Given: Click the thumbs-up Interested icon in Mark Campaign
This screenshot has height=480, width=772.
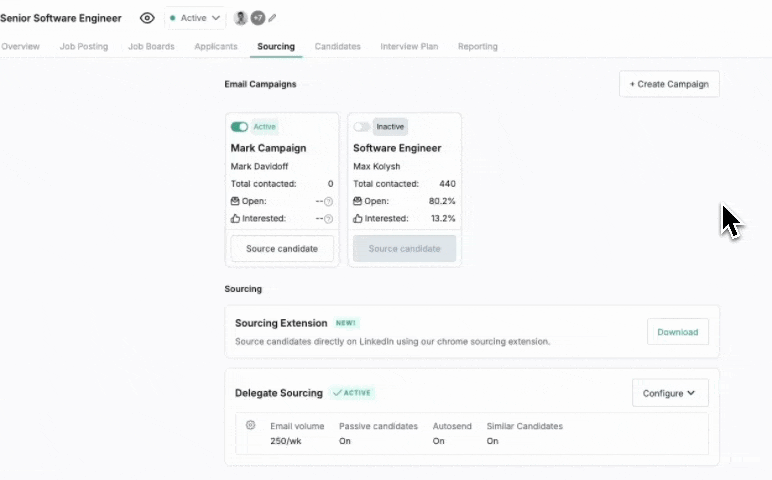Looking at the screenshot, I should (235, 218).
